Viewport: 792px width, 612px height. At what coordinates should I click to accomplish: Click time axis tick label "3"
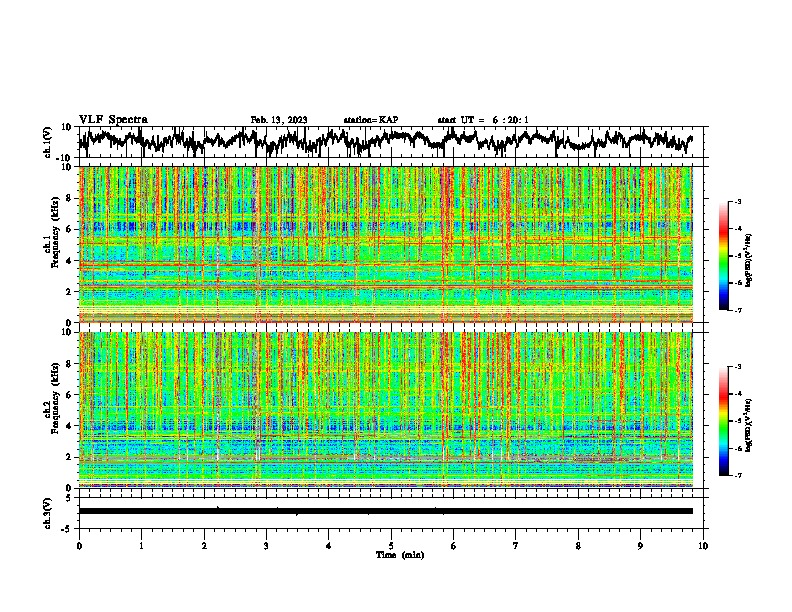coord(266,546)
